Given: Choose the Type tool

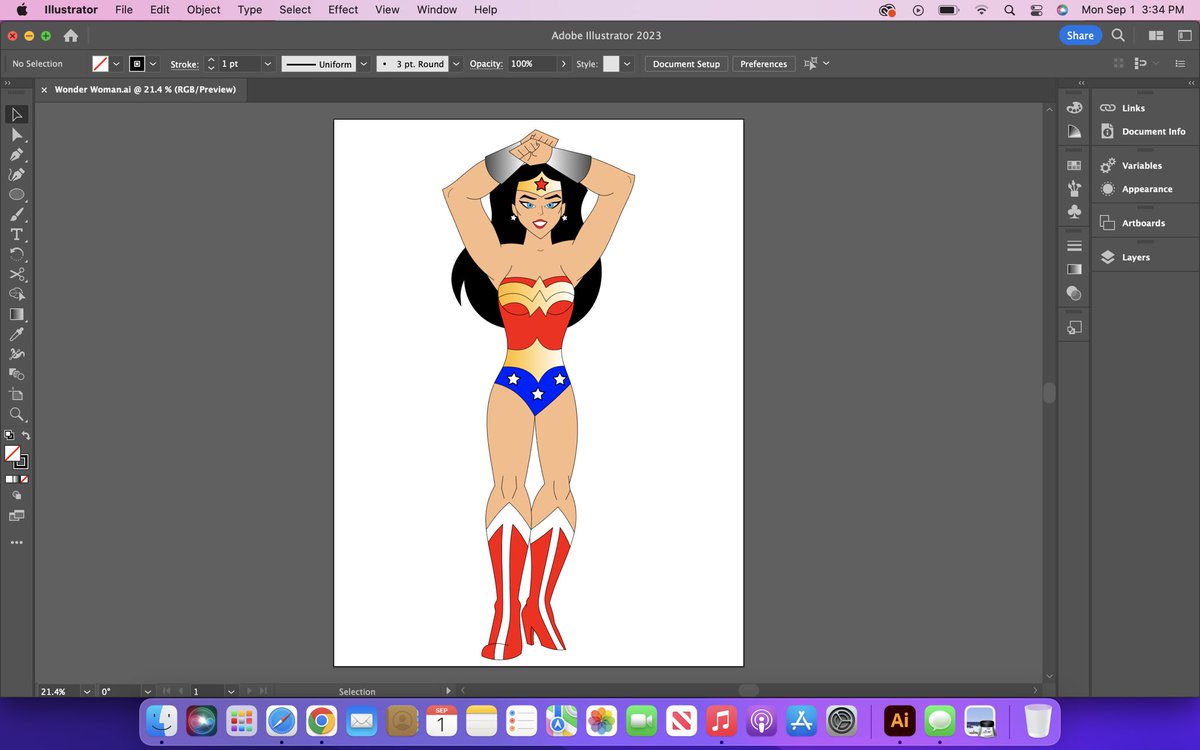Looking at the screenshot, I should point(17,234).
